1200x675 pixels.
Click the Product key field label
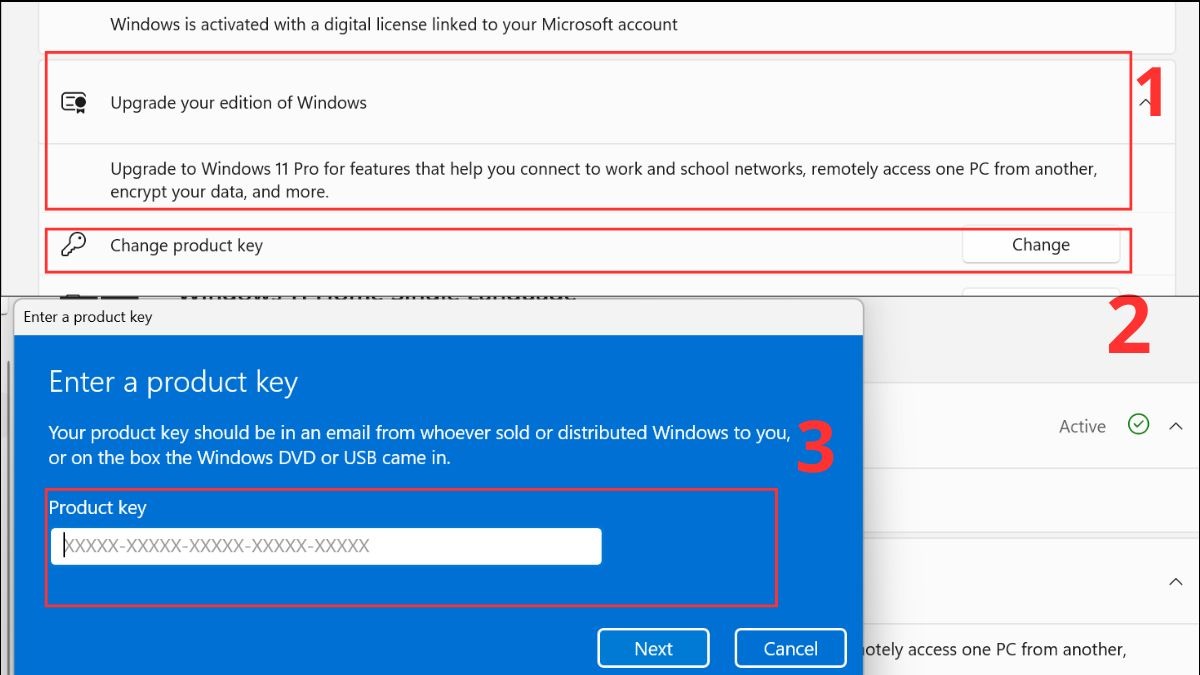pos(97,508)
